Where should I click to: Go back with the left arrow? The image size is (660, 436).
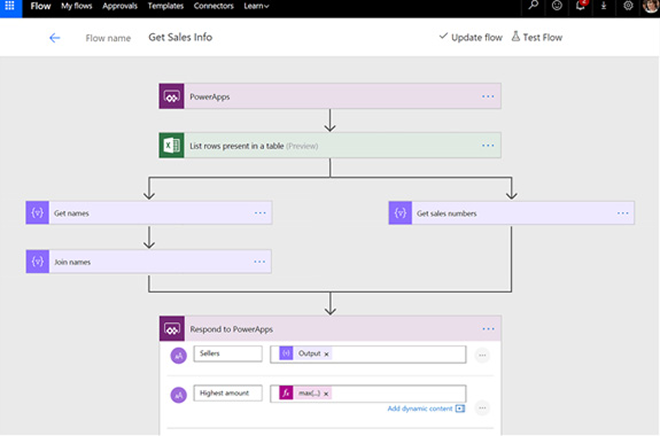(55, 38)
